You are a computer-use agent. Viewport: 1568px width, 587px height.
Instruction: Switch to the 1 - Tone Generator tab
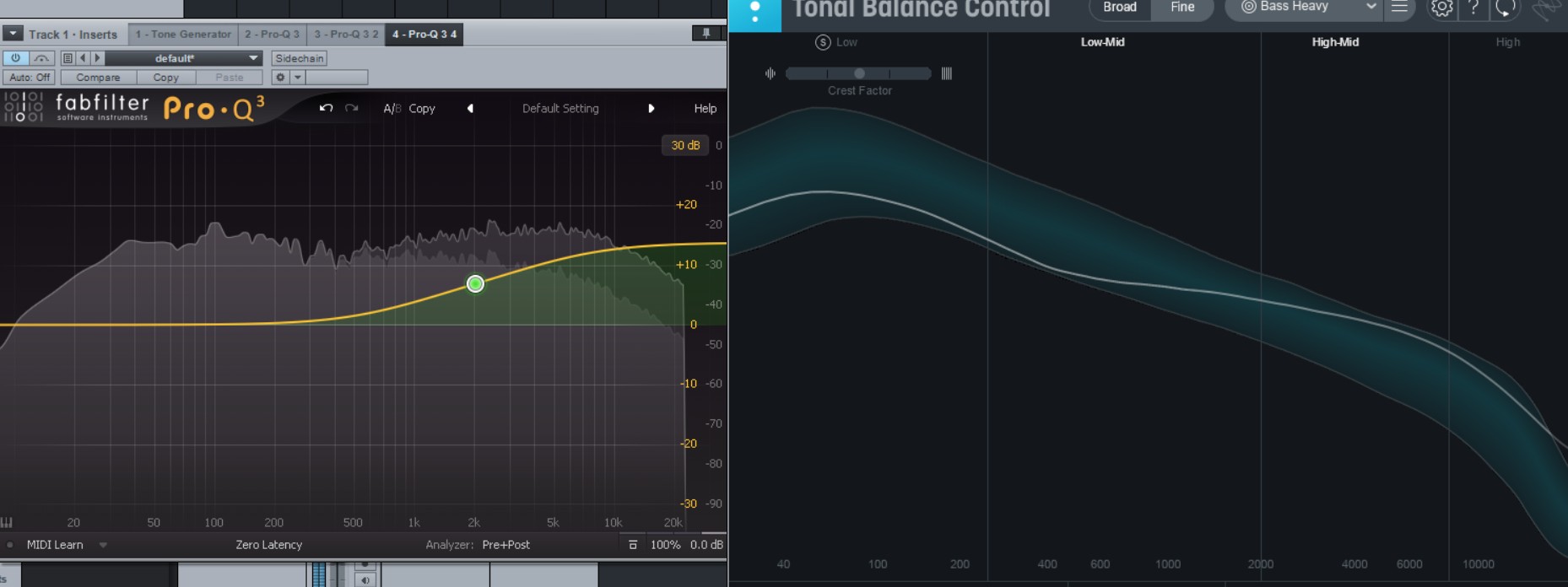[183, 35]
